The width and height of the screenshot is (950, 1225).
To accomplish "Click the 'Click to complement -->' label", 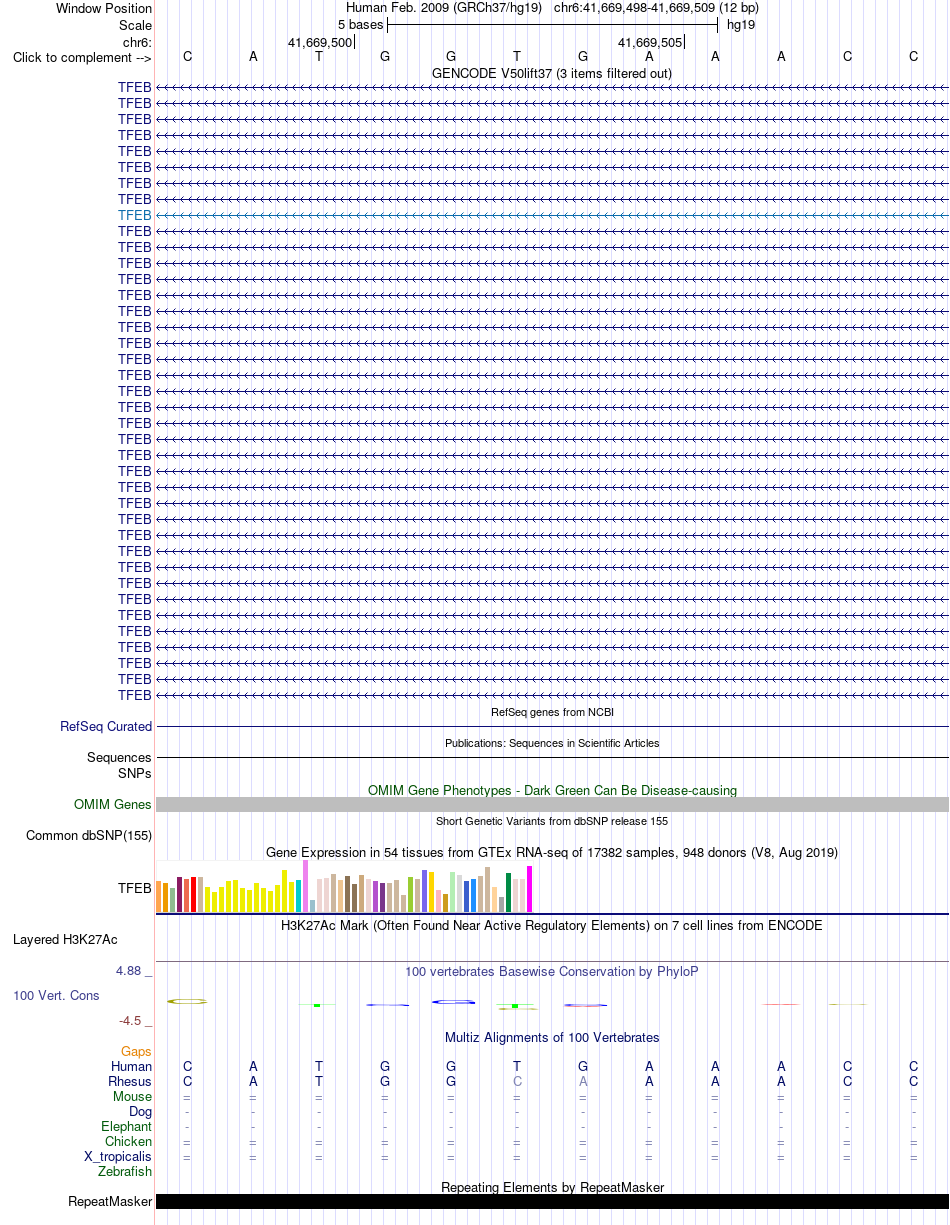I will 82,57.
